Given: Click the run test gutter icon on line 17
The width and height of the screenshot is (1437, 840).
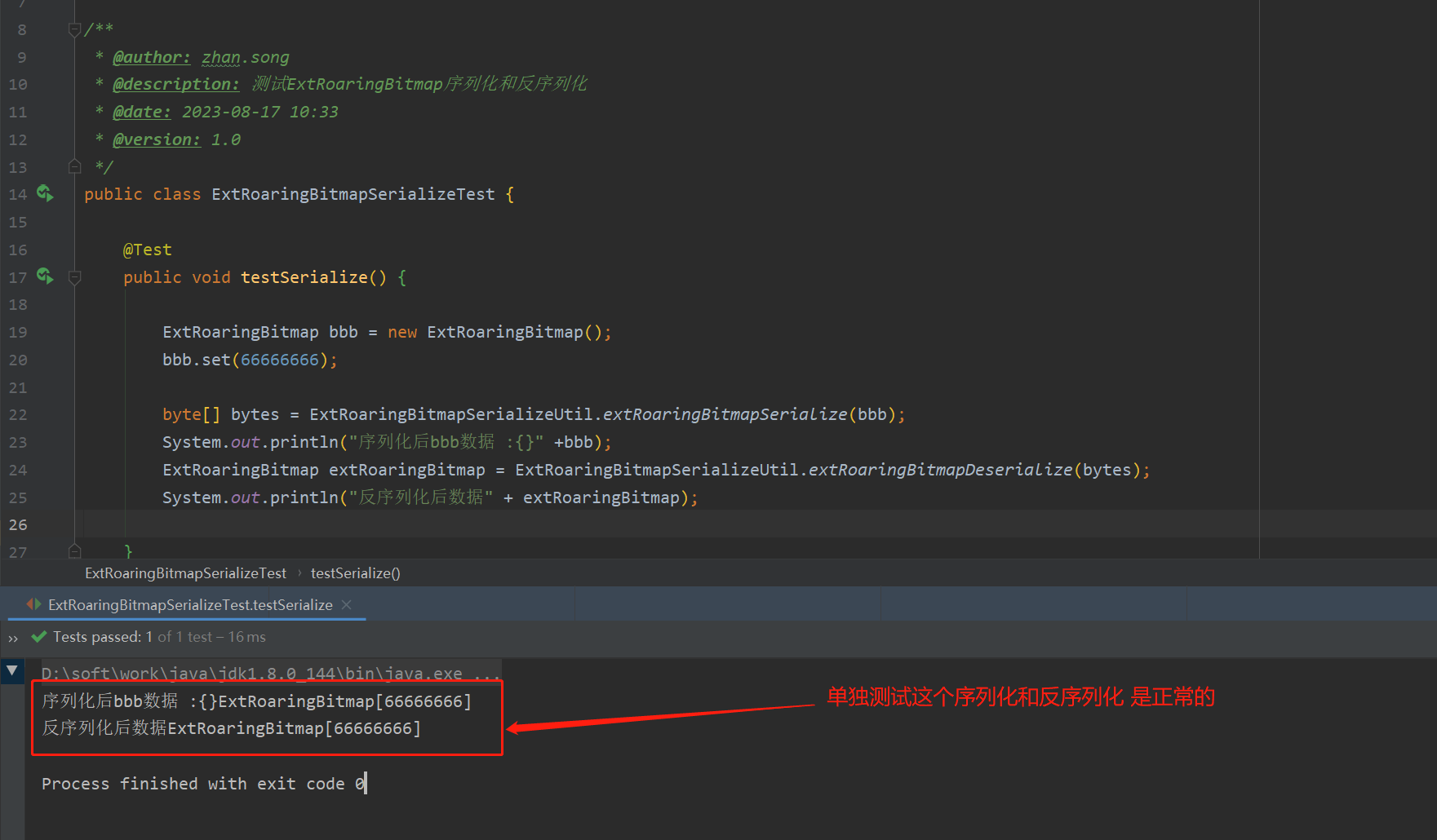Looking at the screenshot, I should click(x=45, y=277).
